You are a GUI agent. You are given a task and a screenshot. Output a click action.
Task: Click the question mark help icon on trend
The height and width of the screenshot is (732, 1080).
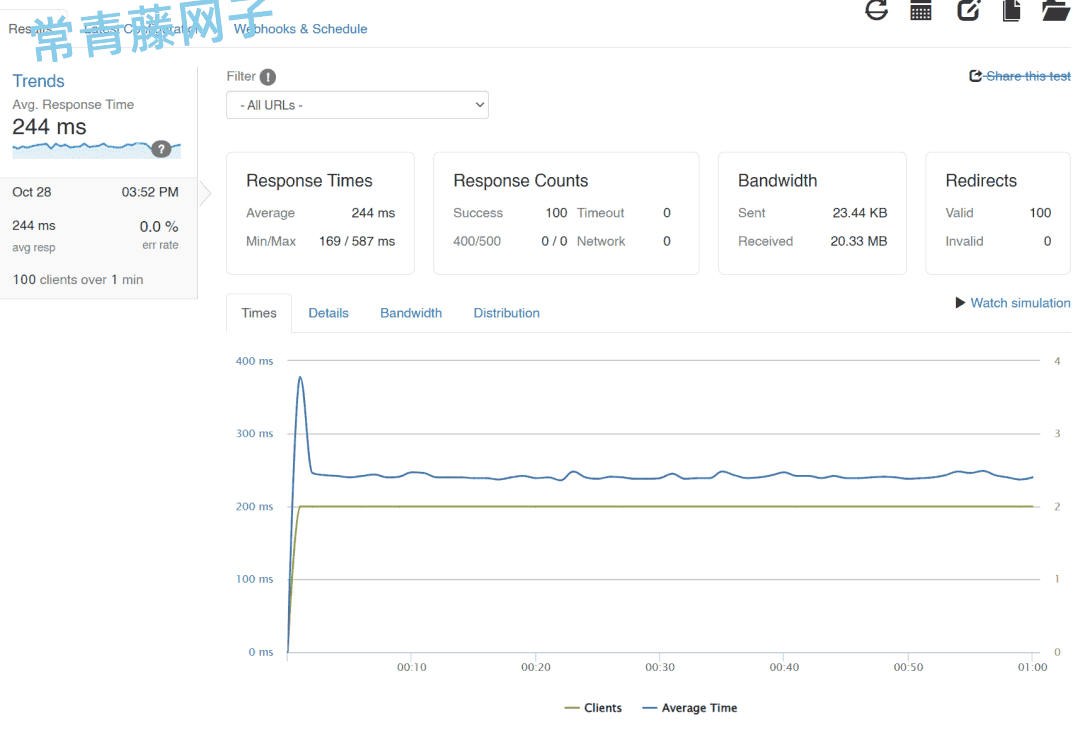[x=160, y=149]
